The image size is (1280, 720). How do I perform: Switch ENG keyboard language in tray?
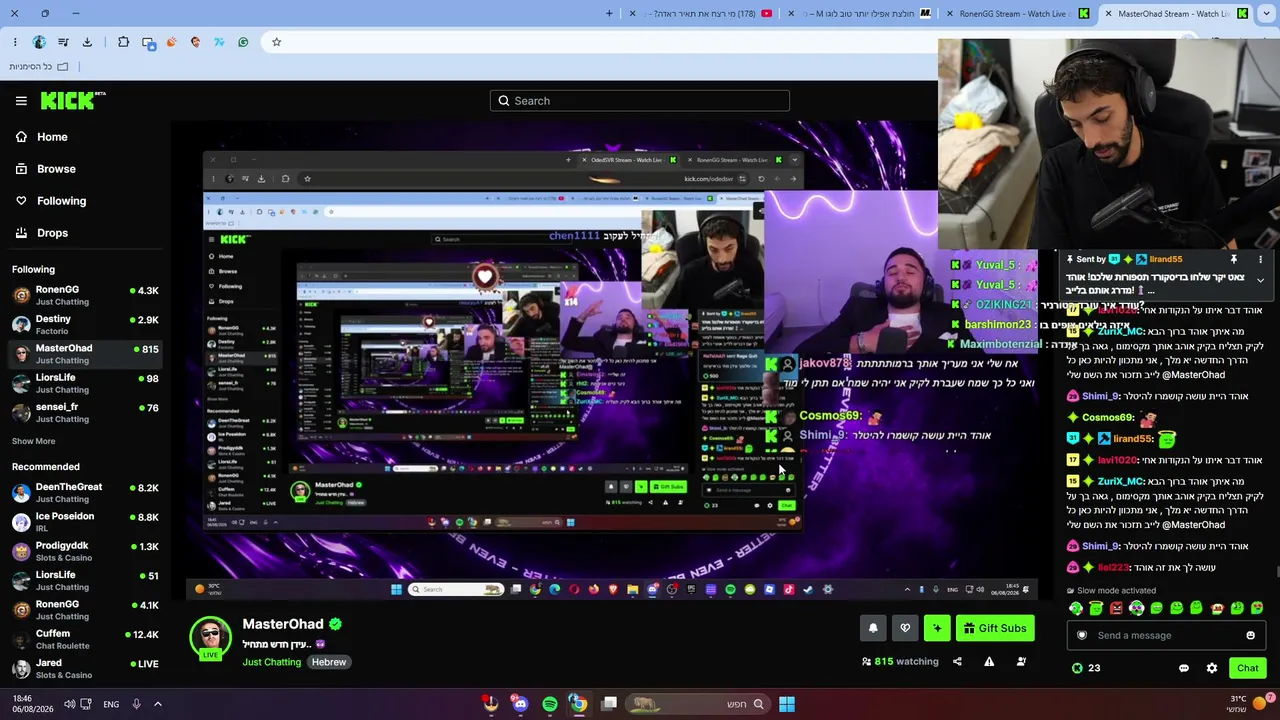click(111, 704)
